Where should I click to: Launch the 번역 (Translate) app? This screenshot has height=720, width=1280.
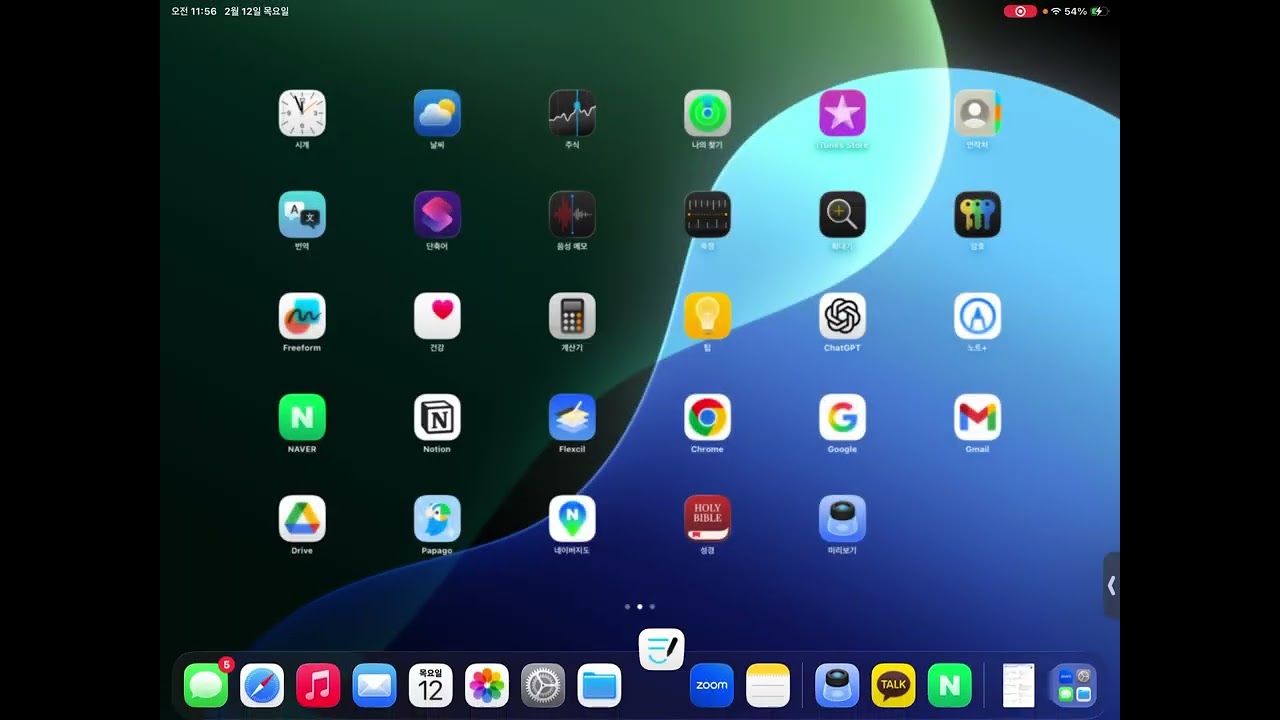tap(302, 214)
